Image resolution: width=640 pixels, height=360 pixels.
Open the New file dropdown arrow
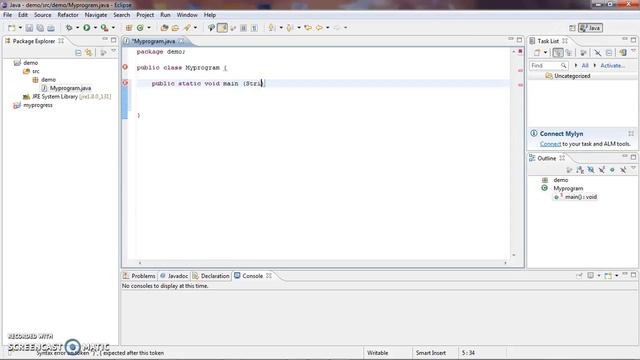pos(20,28)
